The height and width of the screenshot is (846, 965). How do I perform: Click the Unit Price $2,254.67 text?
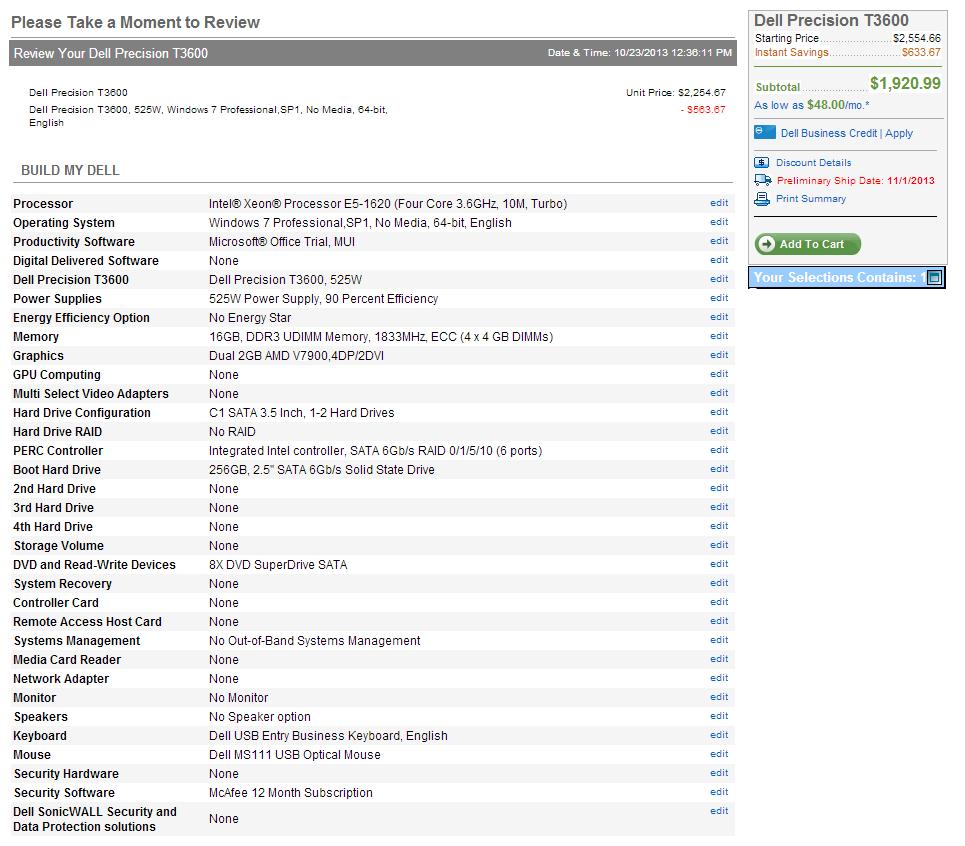[676, 93]
